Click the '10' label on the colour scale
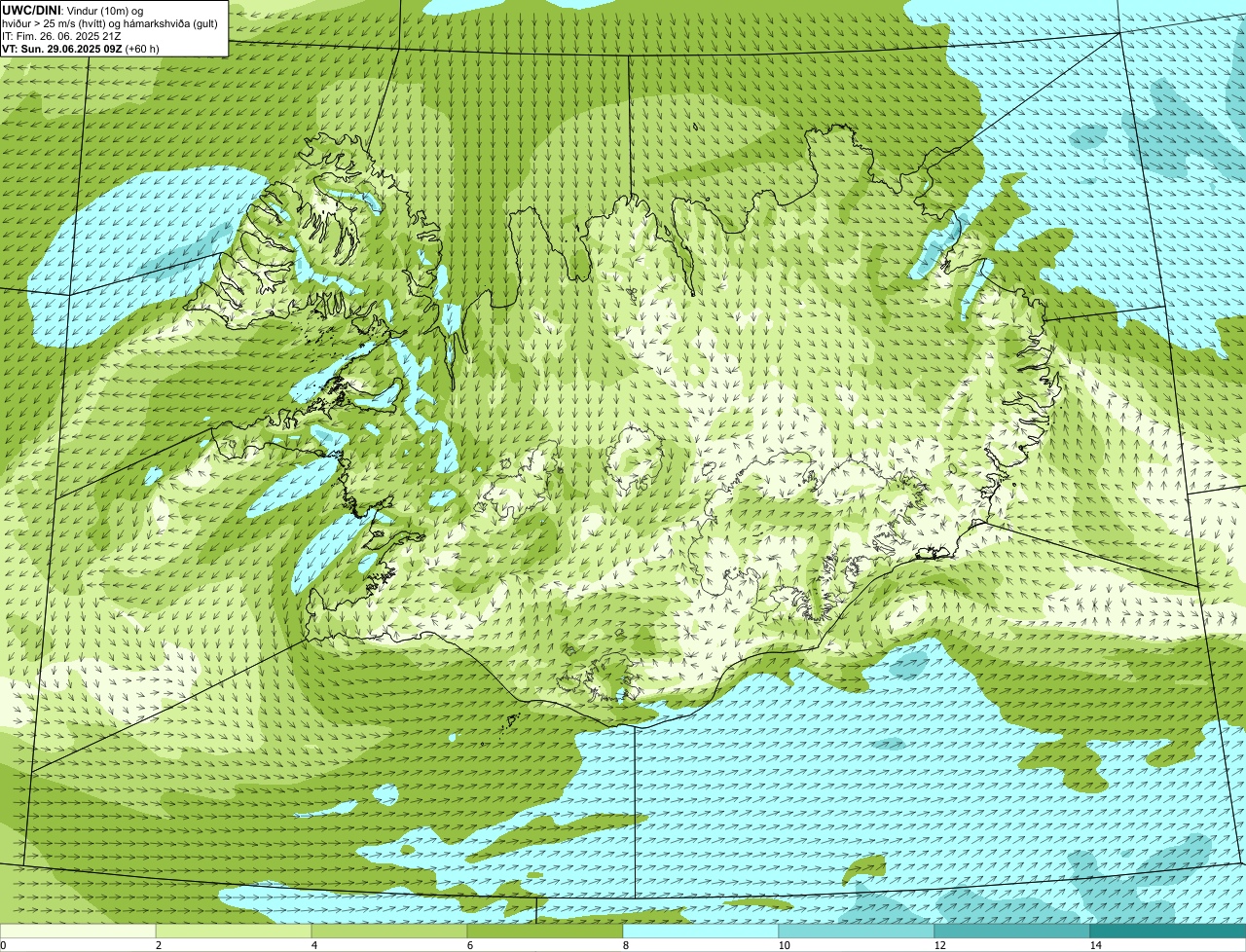 (784, 945)
